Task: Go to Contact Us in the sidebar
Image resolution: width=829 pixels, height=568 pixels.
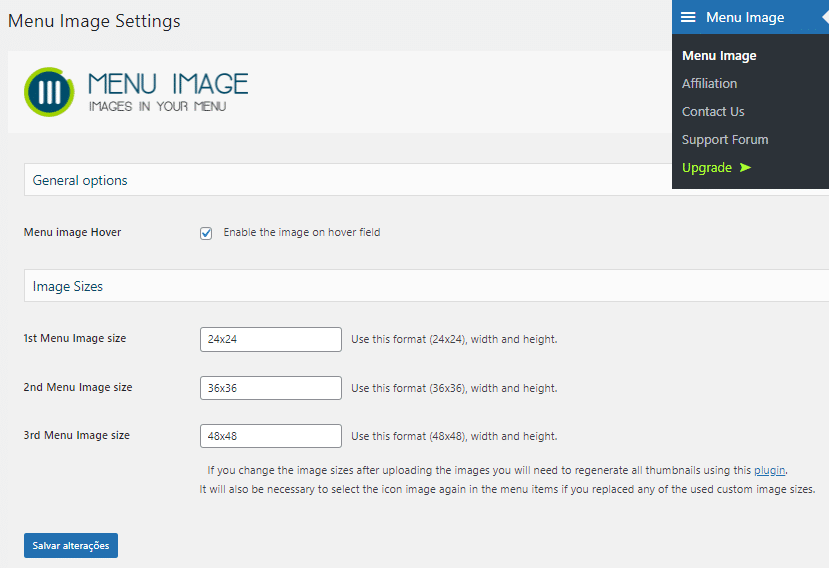Action: click(713, 112)
